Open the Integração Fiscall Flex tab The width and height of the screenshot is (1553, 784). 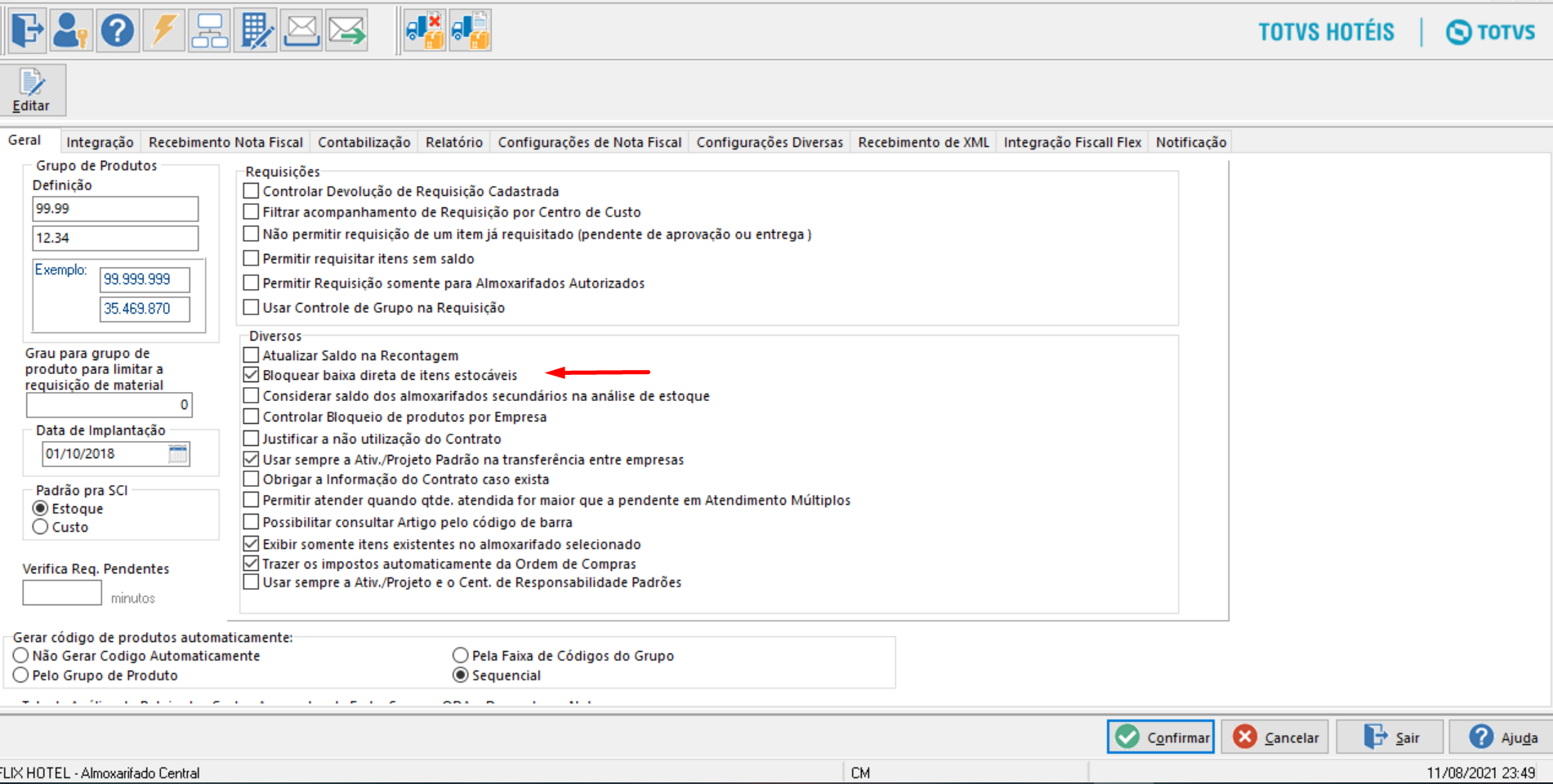pos(1073,142)
